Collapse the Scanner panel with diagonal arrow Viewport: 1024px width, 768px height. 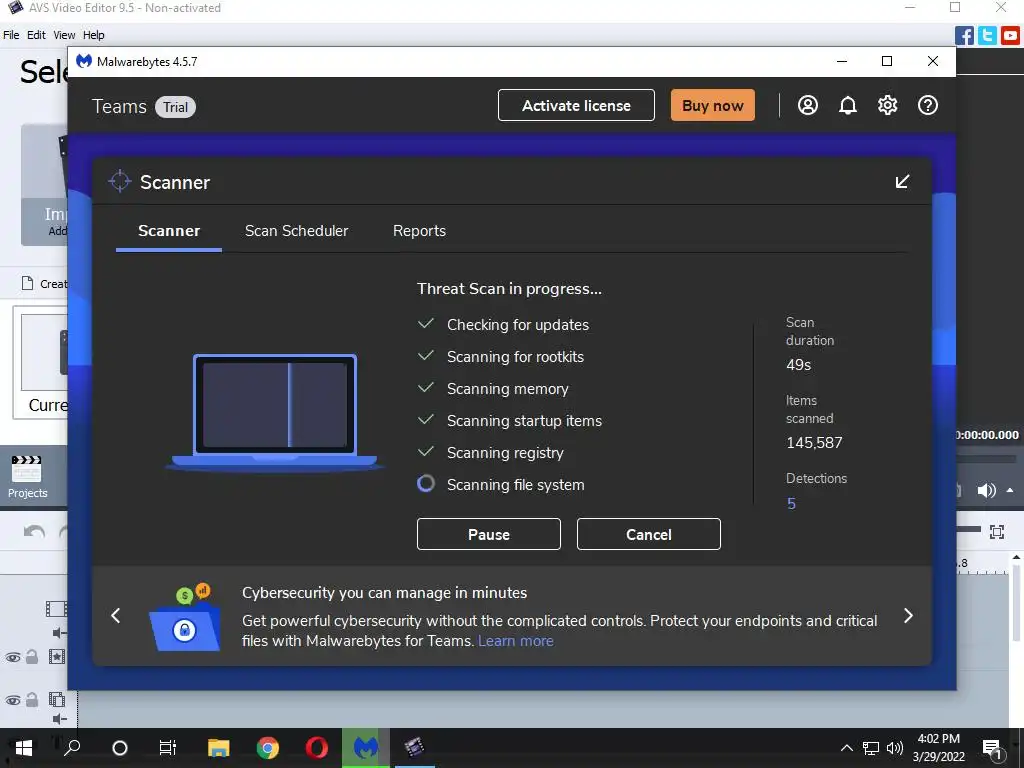pyautogui.click(x=903, y=182)
